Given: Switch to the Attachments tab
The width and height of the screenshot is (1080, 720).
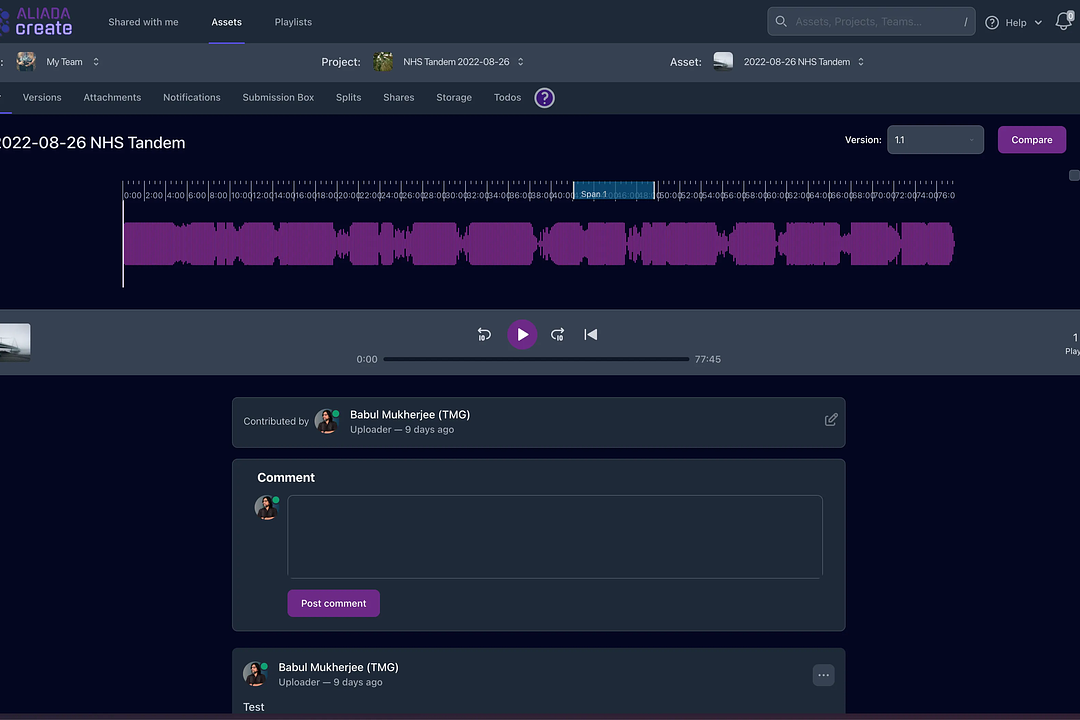Looking at the screenshot, I should 112,98.
